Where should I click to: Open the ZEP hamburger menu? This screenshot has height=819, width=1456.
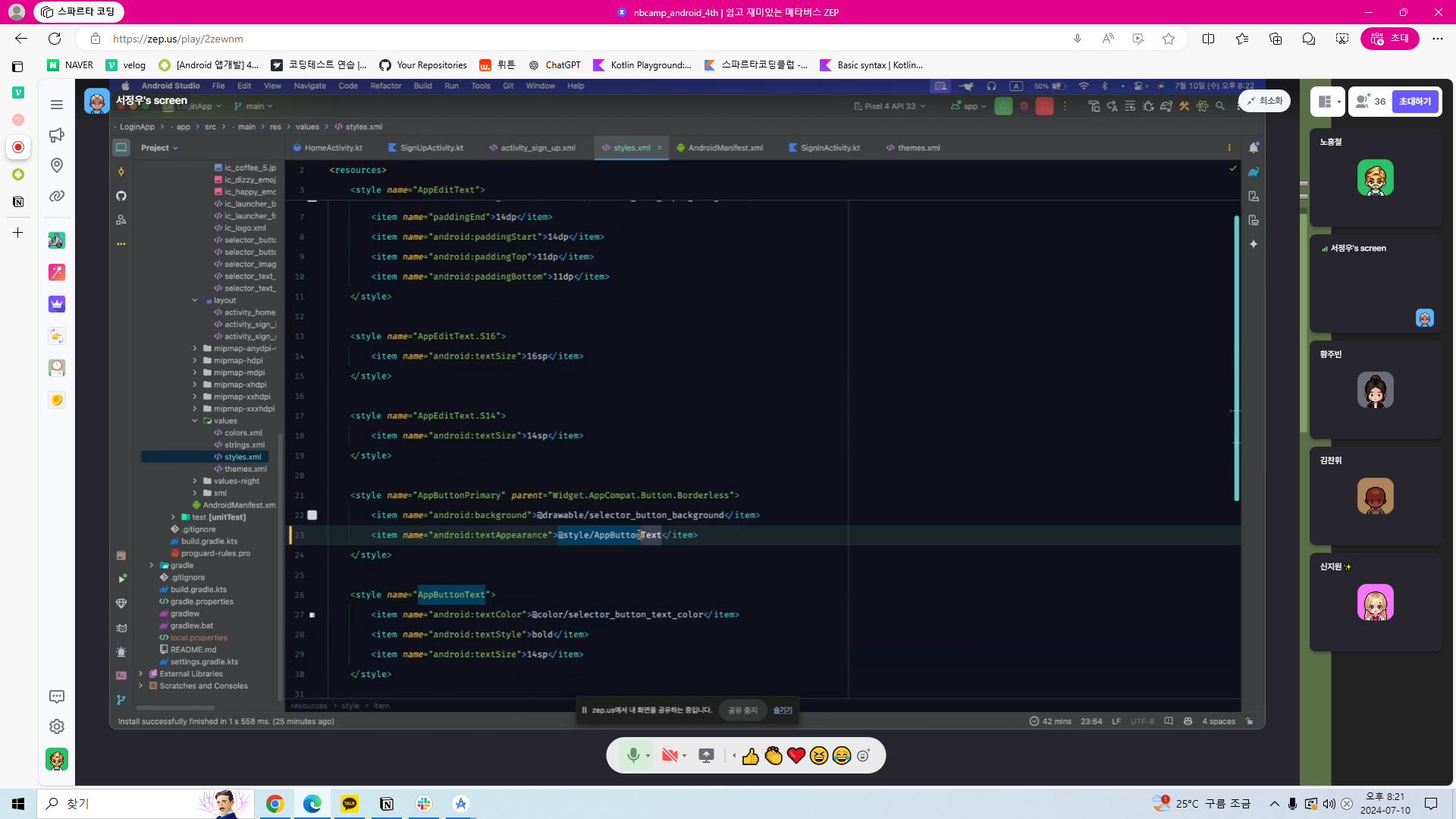point(57,105)
